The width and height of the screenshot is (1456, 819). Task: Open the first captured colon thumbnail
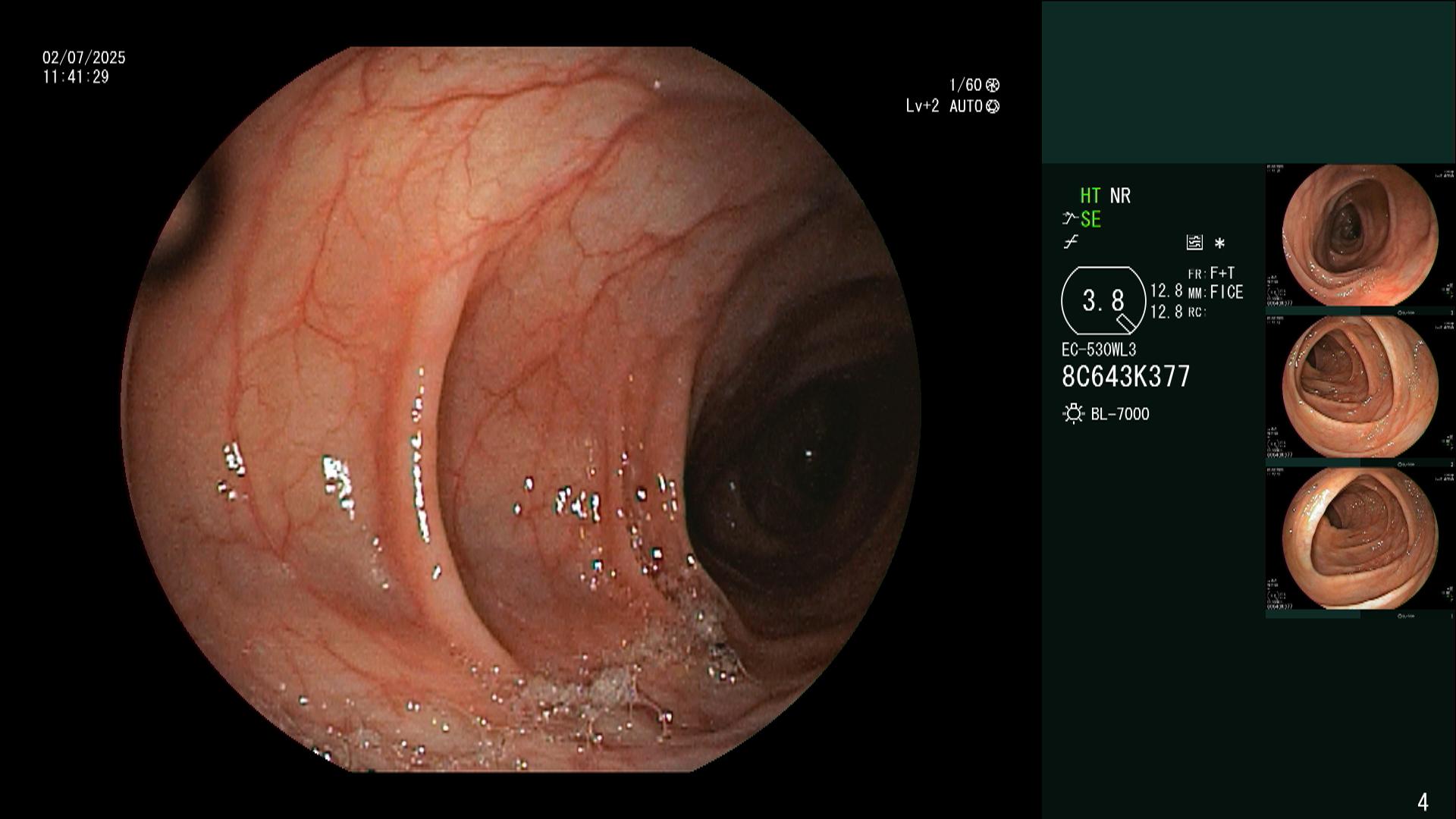[1360, 236]
